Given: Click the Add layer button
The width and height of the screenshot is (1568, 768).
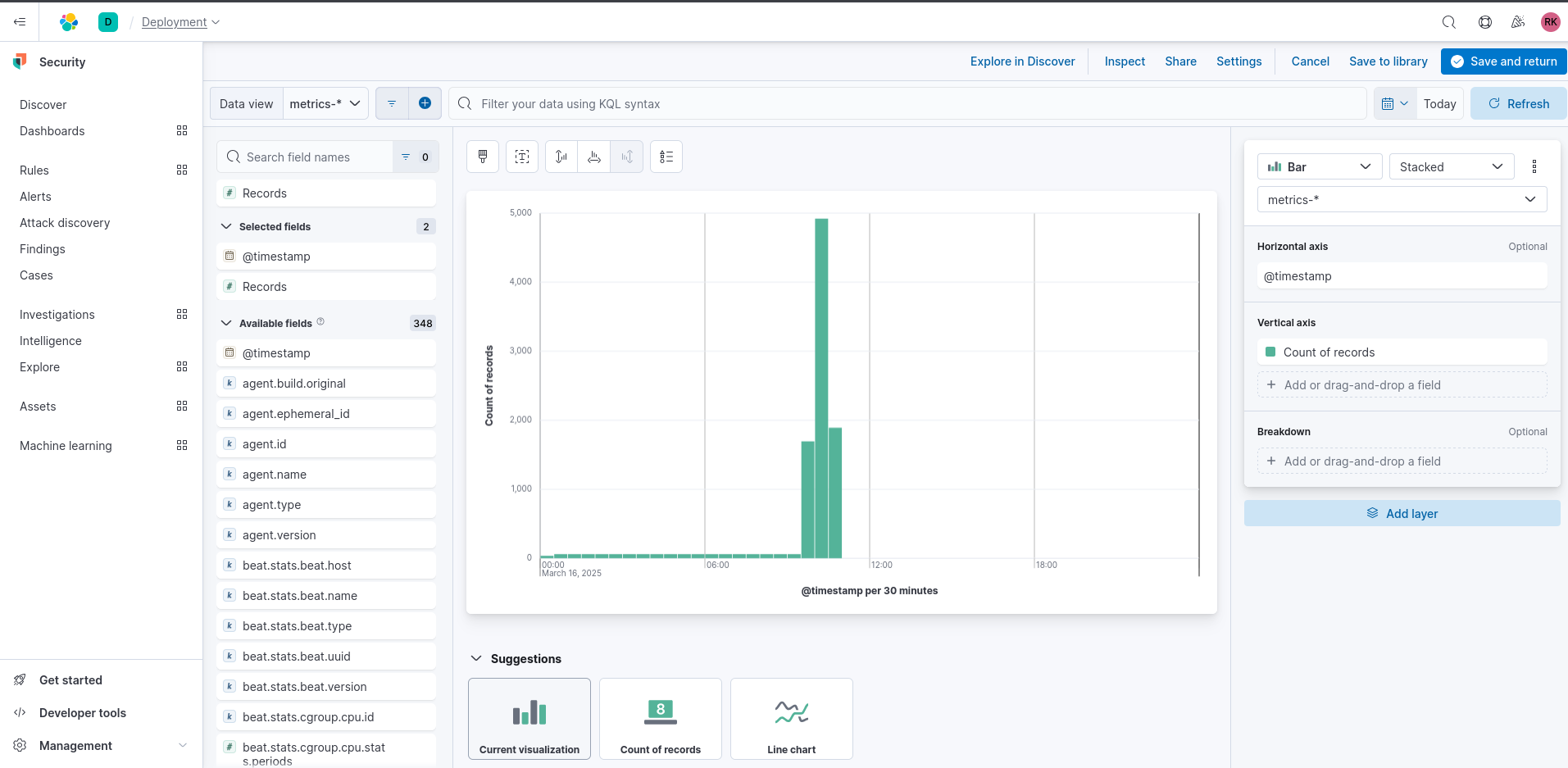Looking at the screenshot, I should tap(1402, 513).
